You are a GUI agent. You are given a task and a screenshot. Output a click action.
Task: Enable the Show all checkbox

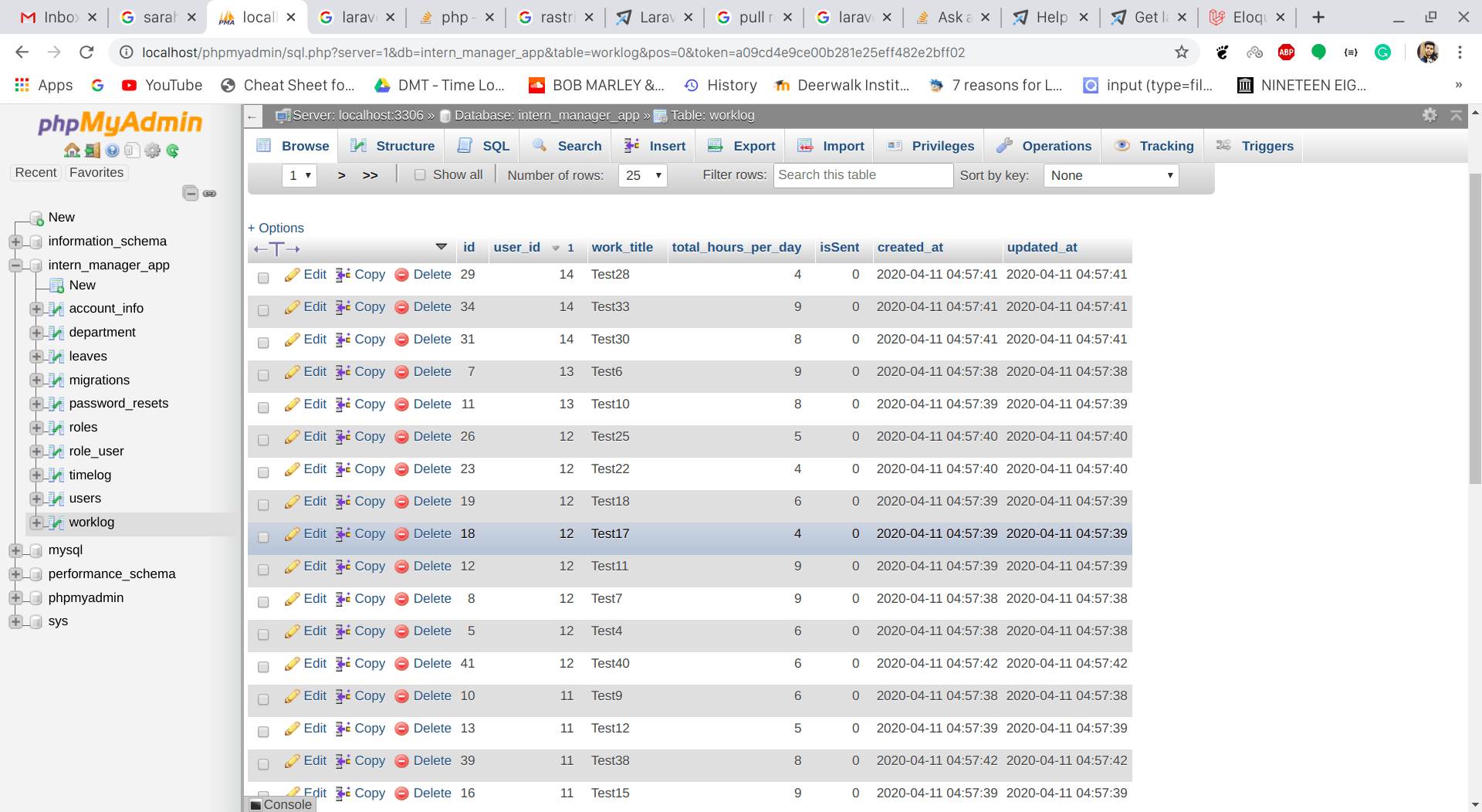(421, 174)
